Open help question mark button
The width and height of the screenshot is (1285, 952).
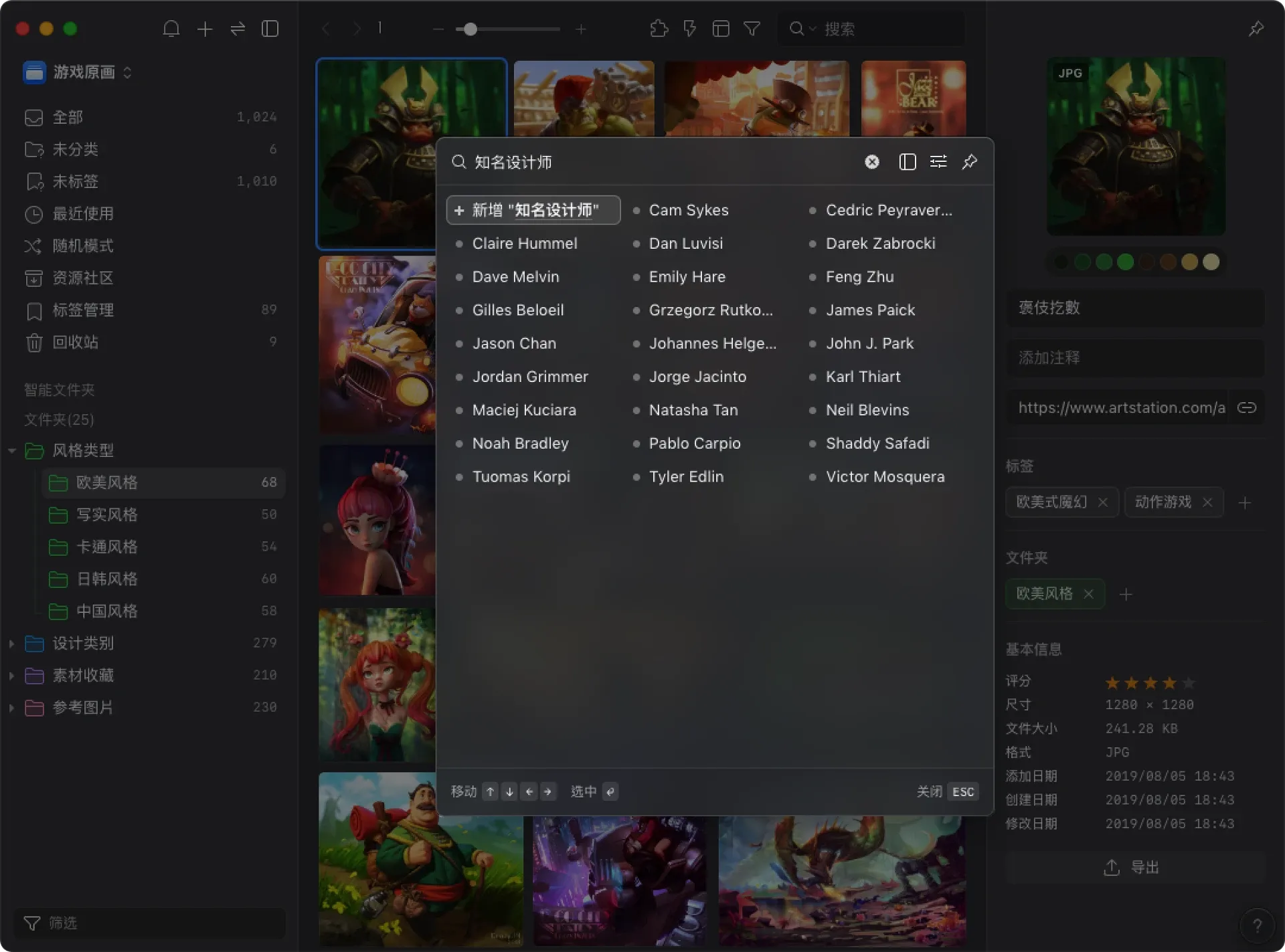click(1257, 925)
